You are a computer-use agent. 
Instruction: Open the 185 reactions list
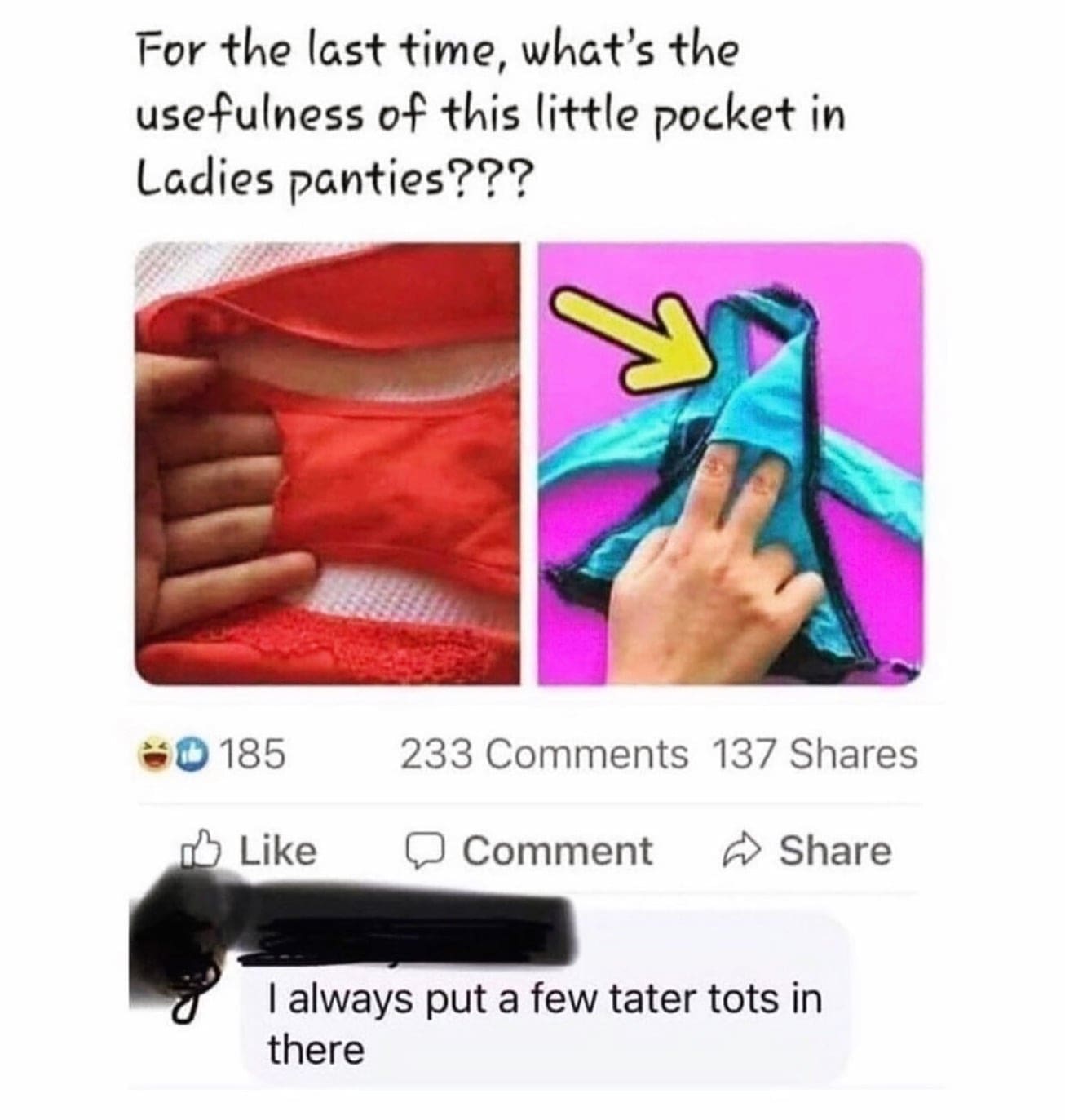tap(254, 753)
